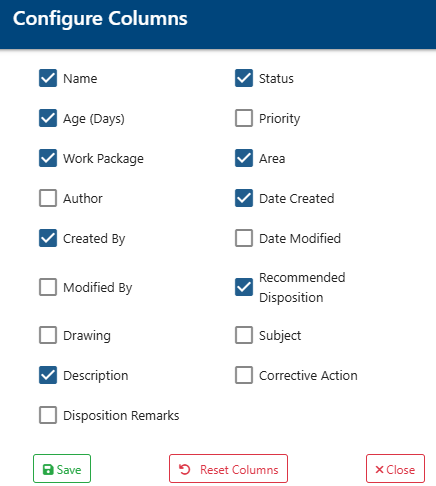Check Disposition Remarks checkbox
Image resolution: width=436 pixels, height=486 pixels.
[x=48, y=415]
